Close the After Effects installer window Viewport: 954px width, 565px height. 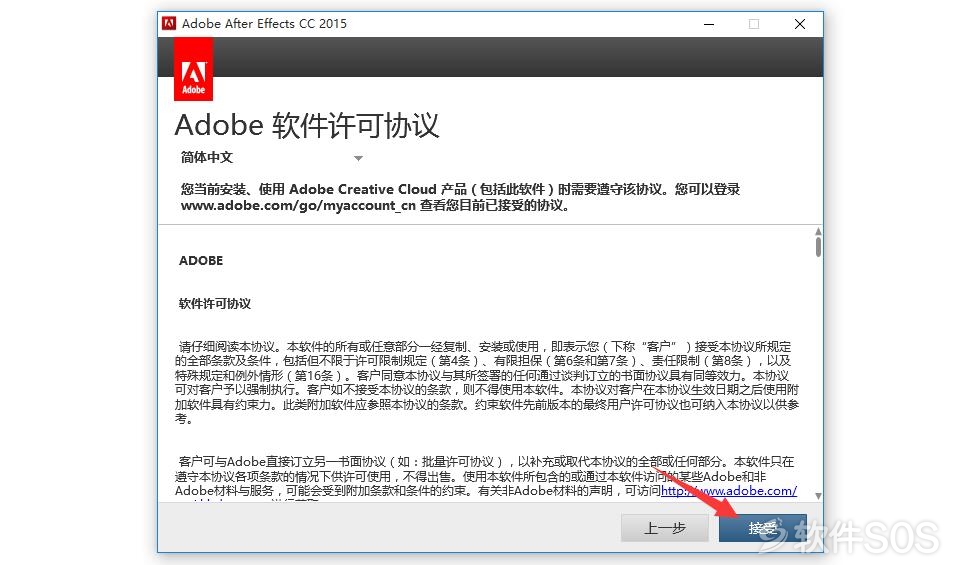800,24
